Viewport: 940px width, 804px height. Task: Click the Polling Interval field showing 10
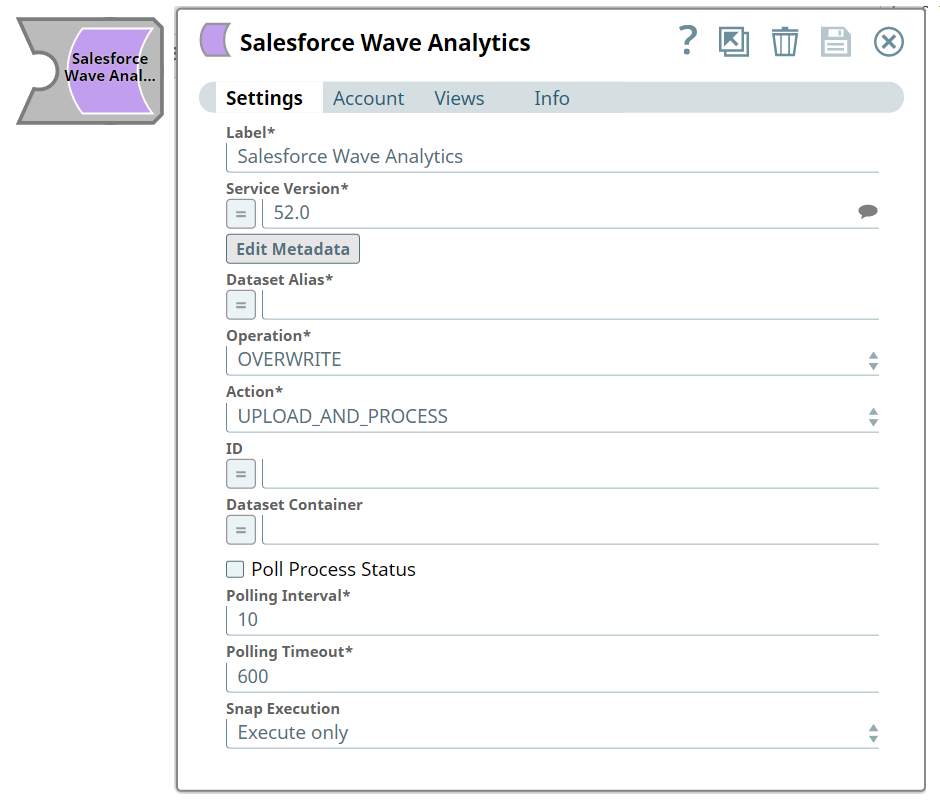click(552, 620)
